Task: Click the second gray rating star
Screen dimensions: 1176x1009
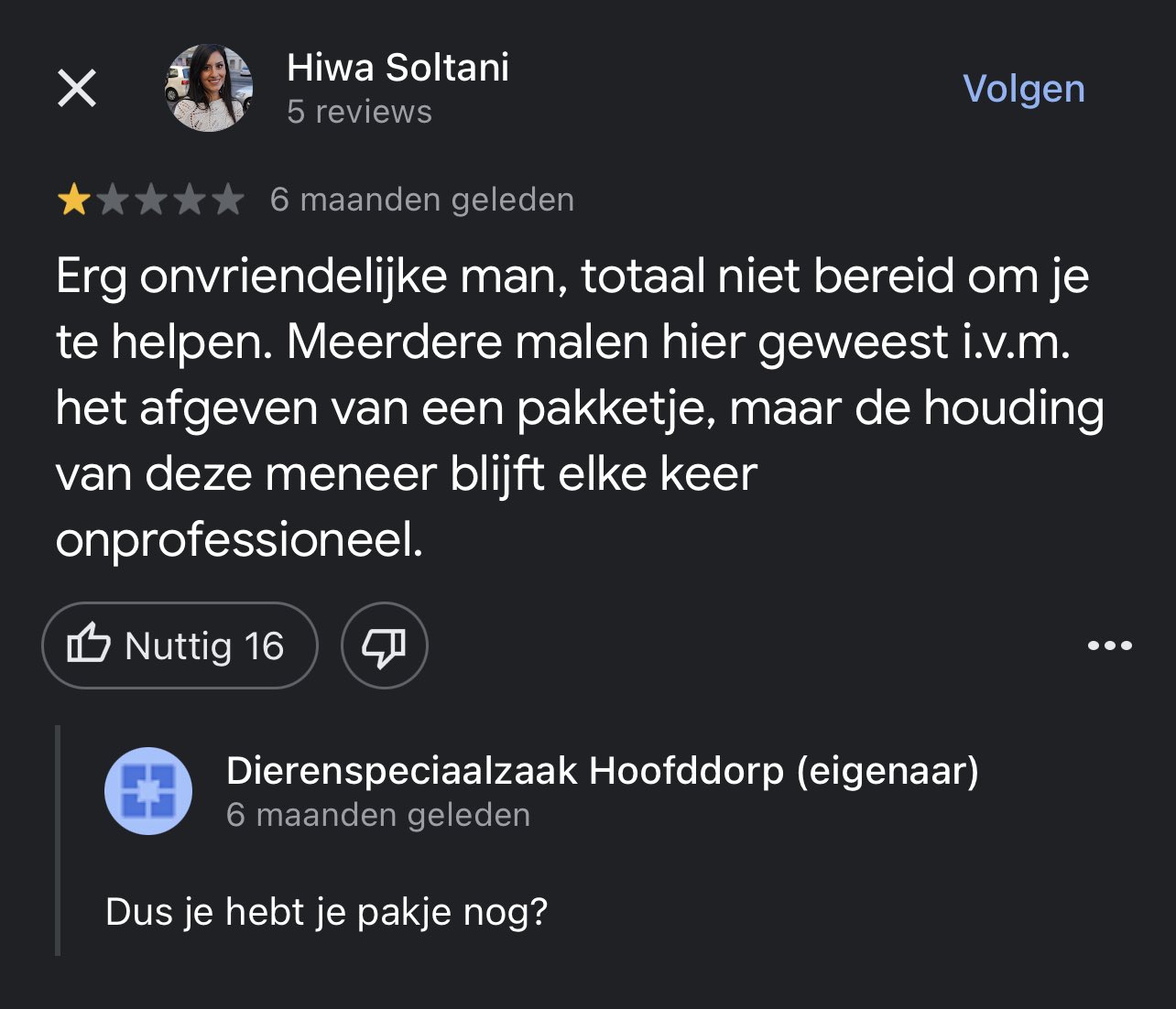Action: point(112,200)
